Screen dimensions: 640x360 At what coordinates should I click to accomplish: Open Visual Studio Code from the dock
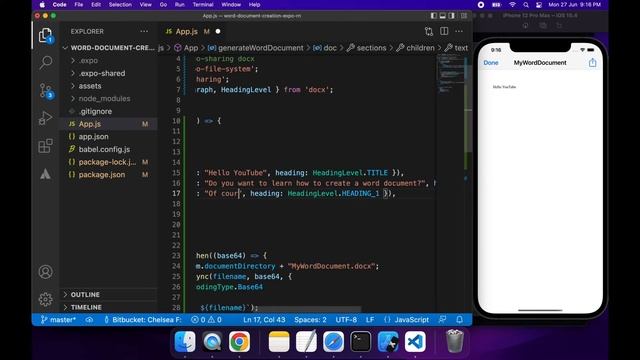click(x=415, y=341)
